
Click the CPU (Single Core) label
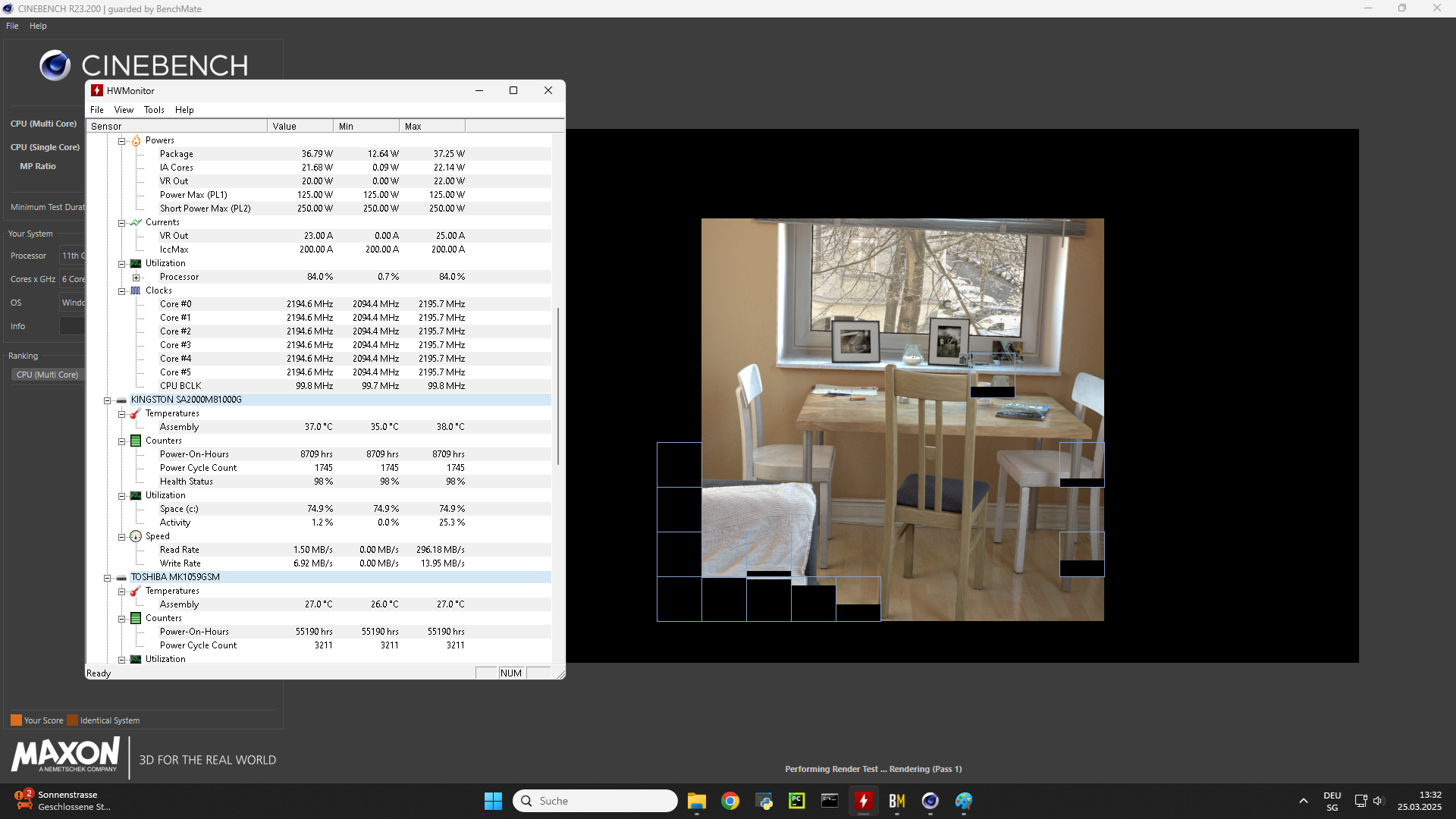45,147
